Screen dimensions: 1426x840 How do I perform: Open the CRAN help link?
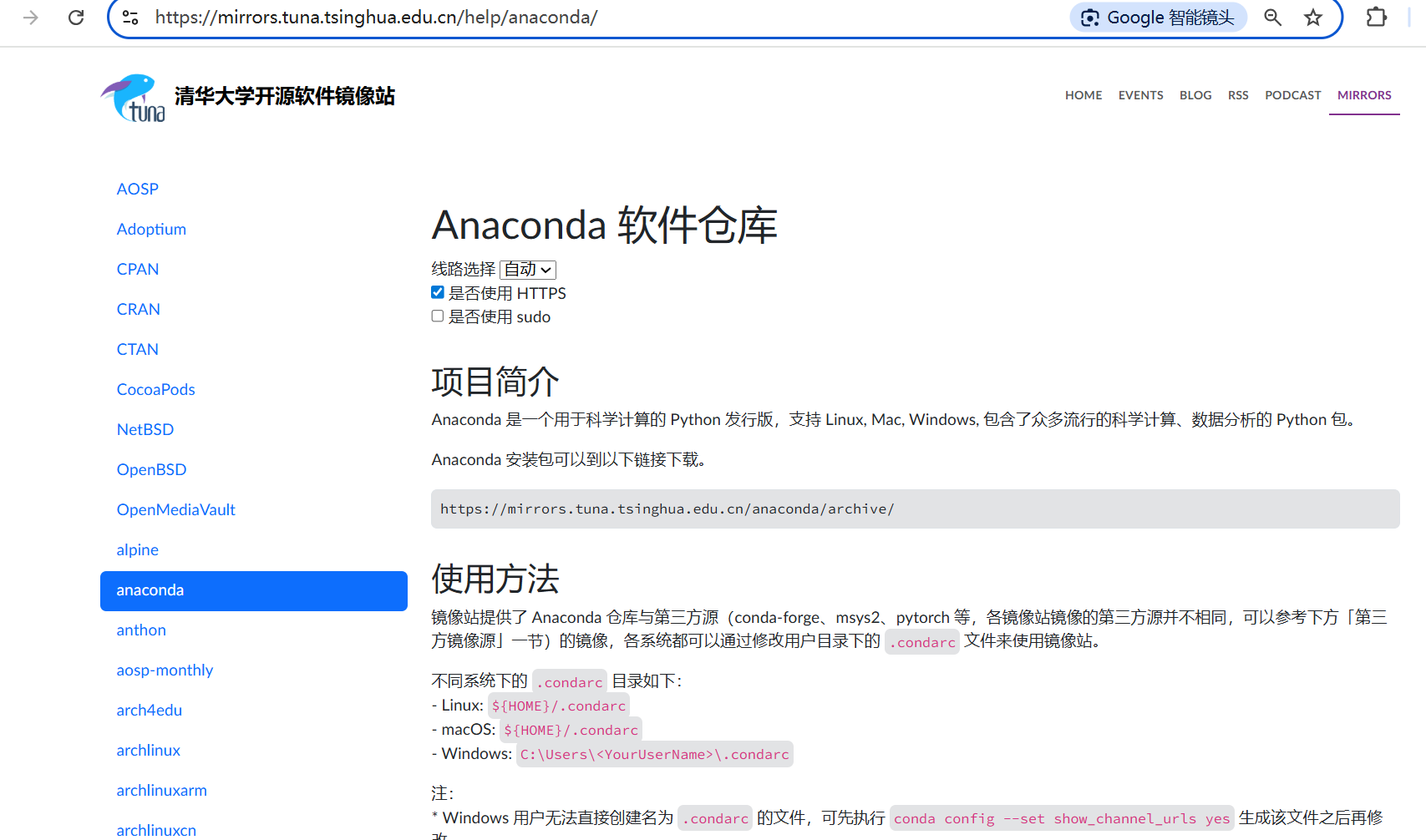pyautogui.click(x=139, y=309)
